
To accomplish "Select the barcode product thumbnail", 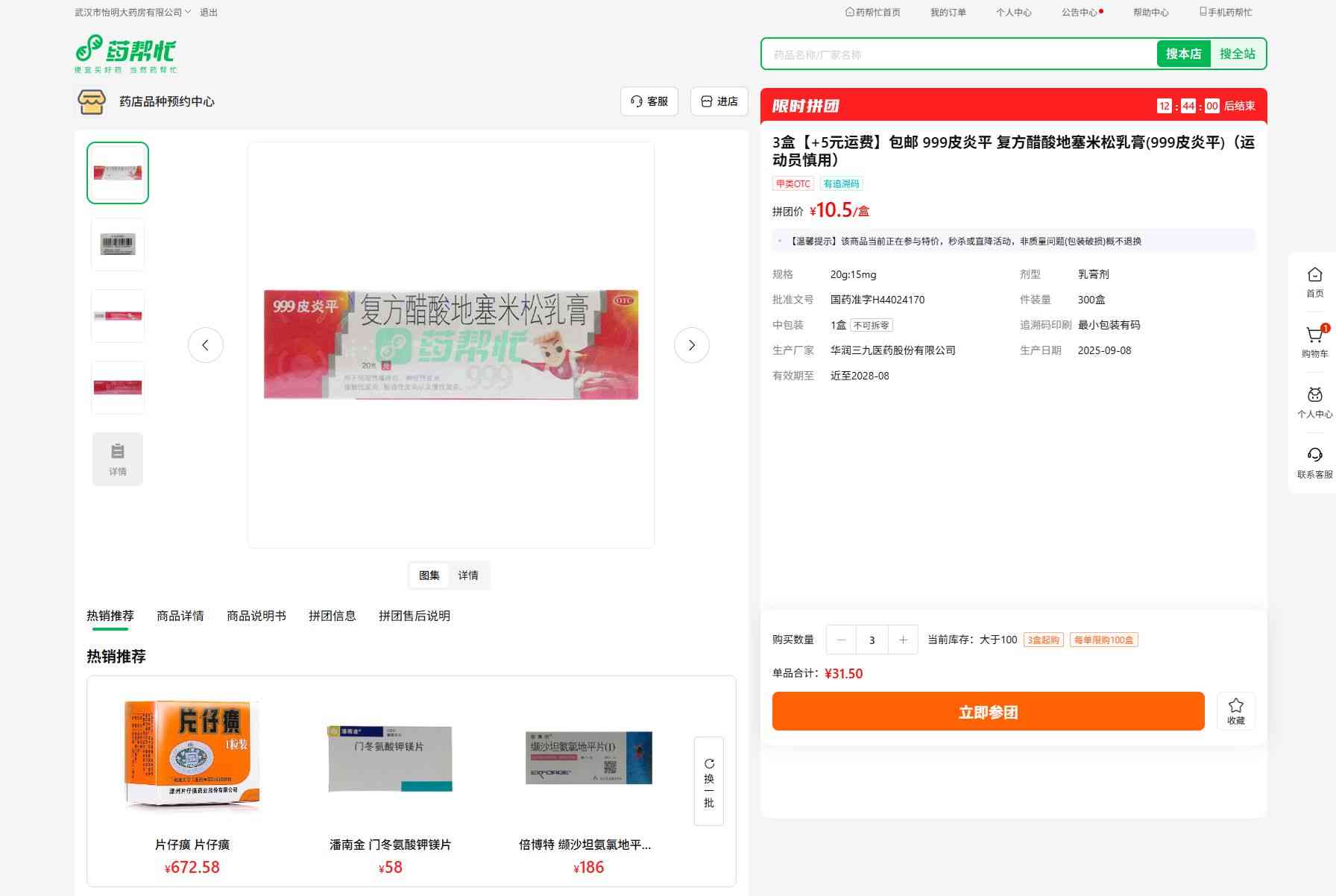I will pos(118,244).
